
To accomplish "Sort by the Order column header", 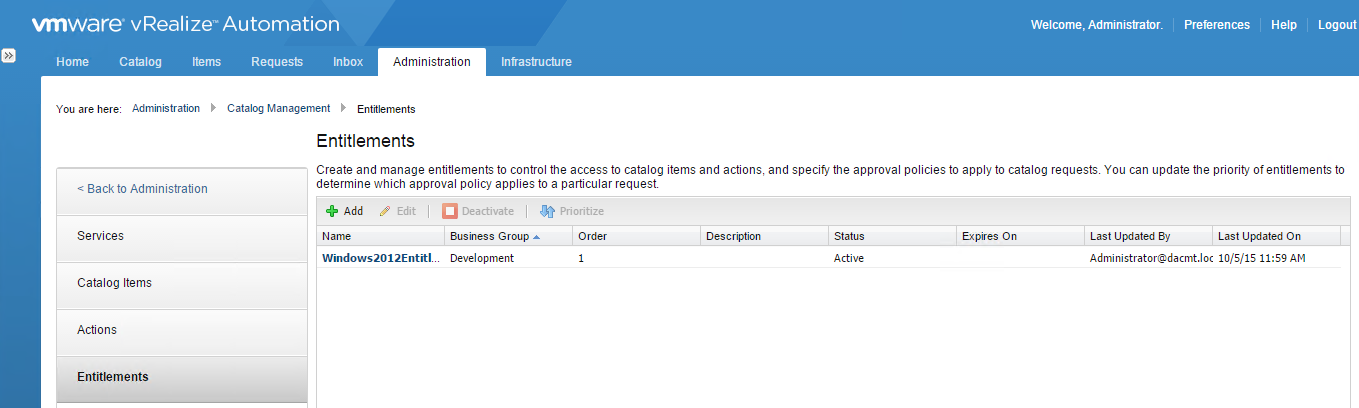I will 636,236.
